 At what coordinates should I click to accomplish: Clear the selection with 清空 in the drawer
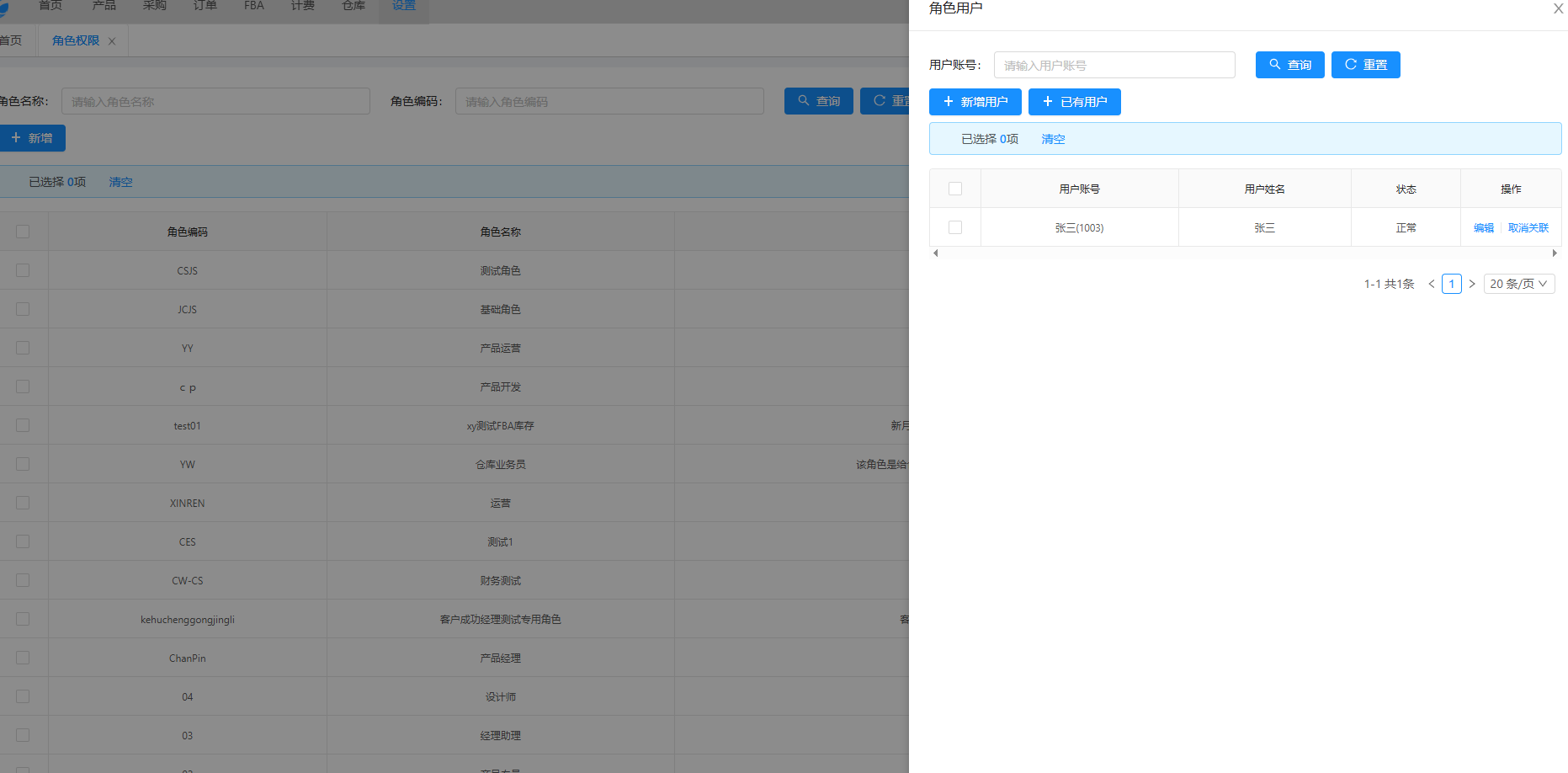[1053, 139]
